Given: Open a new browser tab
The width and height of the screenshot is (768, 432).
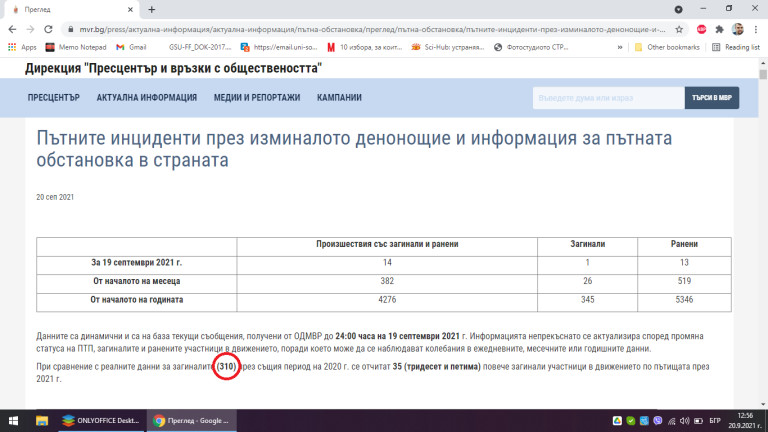Looking at the screenshot, I should coord(151,9).
